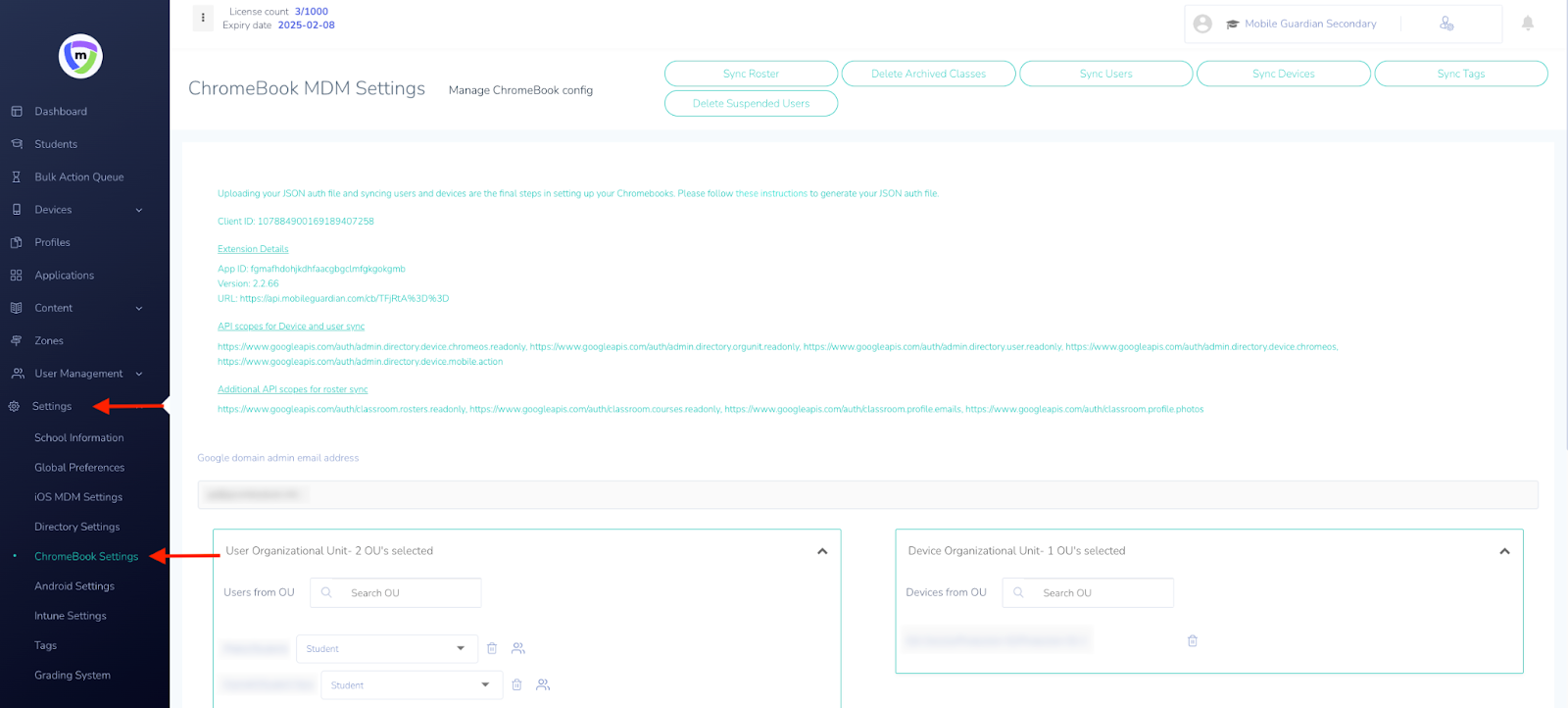
Task: Click the Version 2.2.66 text
Action: coord(248,283)
